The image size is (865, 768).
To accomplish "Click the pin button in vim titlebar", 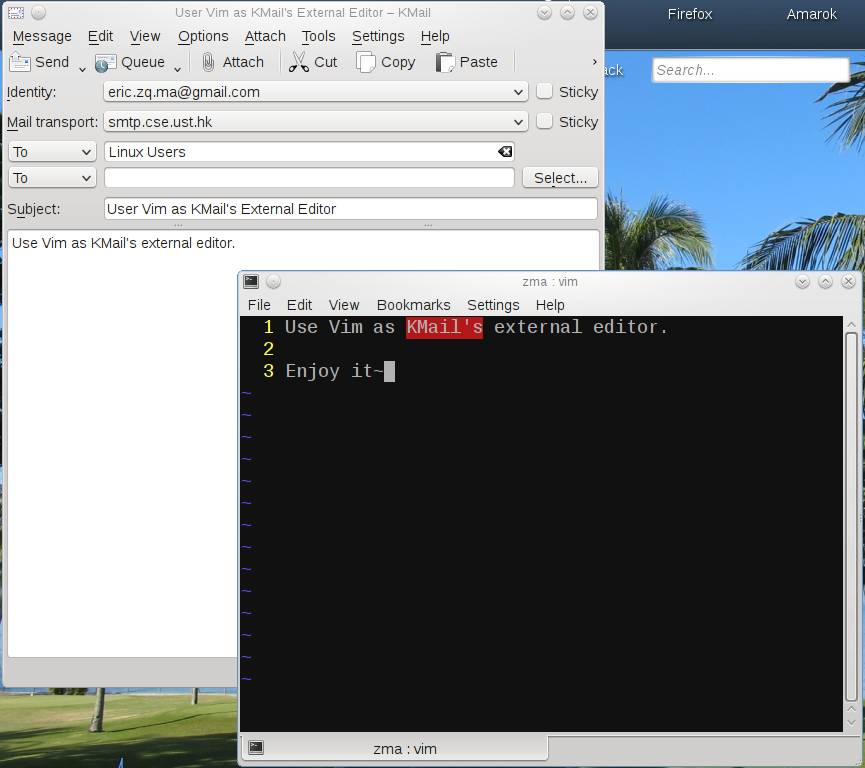I will tap(274, 281).
